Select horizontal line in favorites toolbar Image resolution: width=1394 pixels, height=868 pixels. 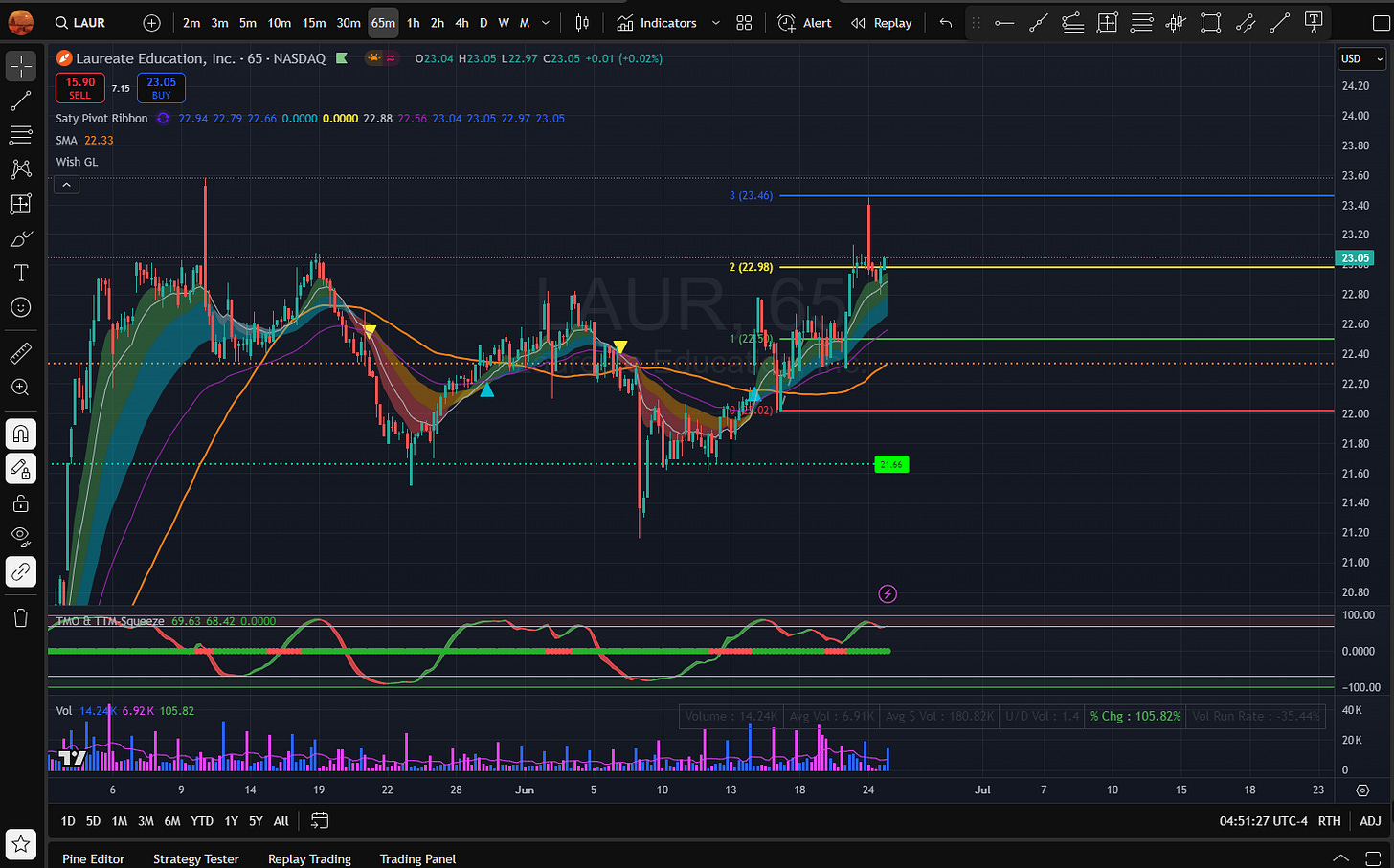[1004, 23]
